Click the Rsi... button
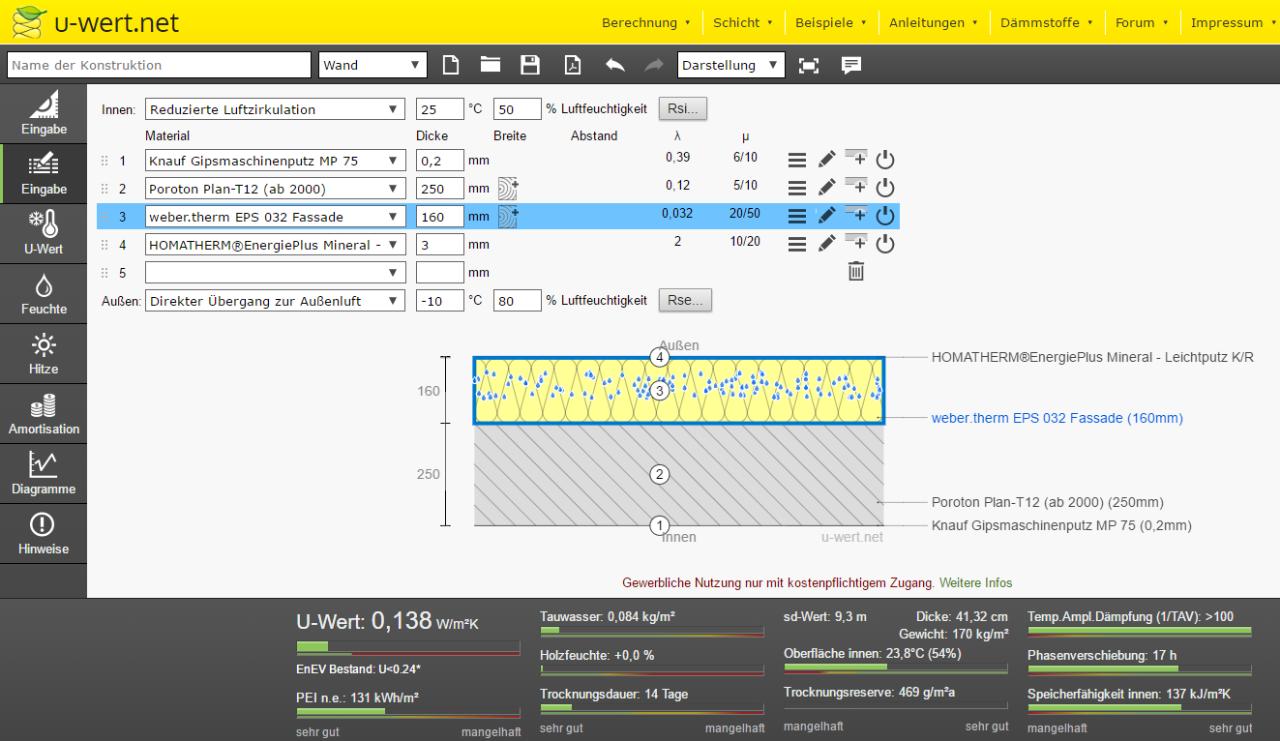 coord(684,109)
